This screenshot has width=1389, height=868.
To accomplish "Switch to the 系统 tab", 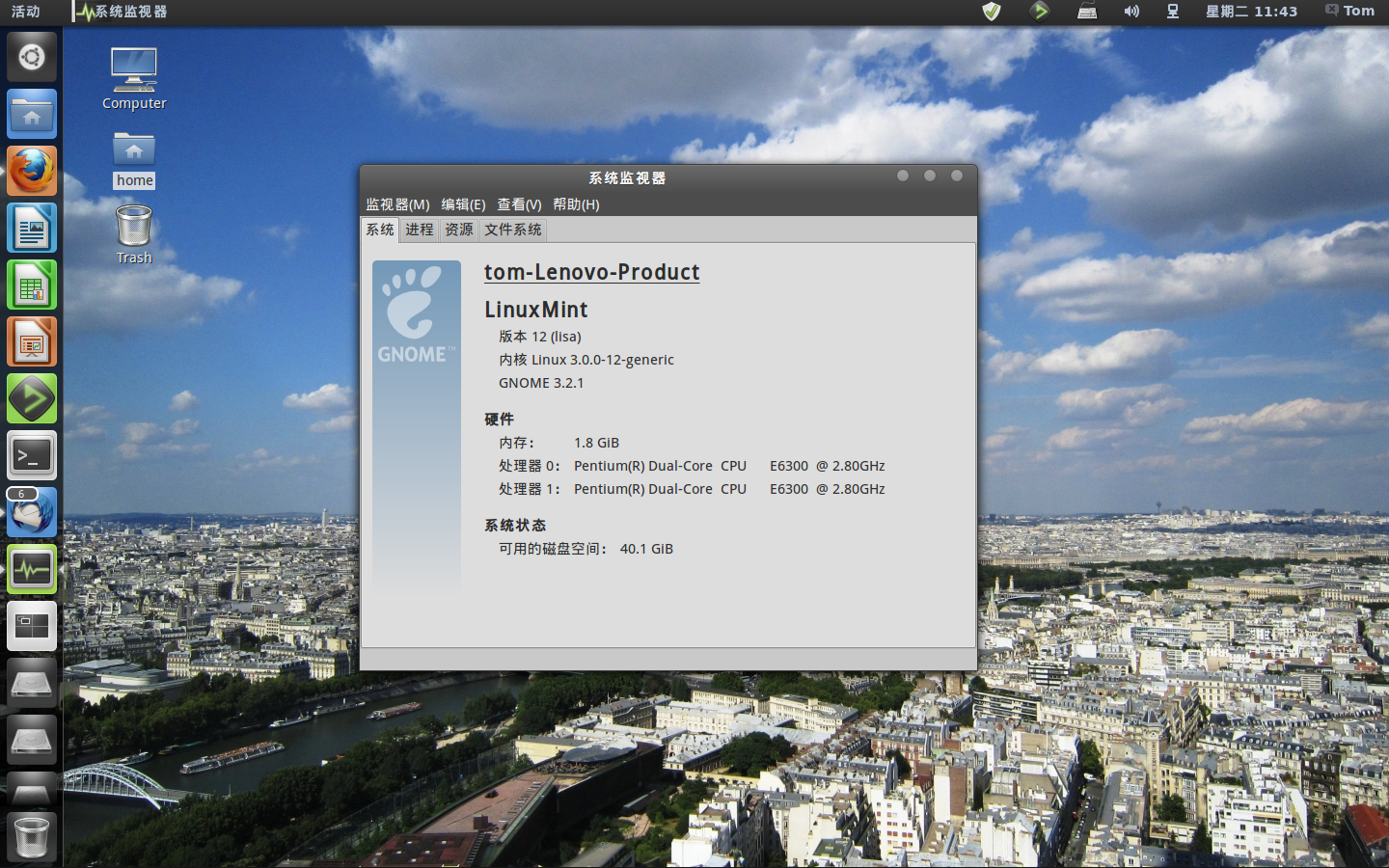I will pyautogui.click(x=380, y=230).
